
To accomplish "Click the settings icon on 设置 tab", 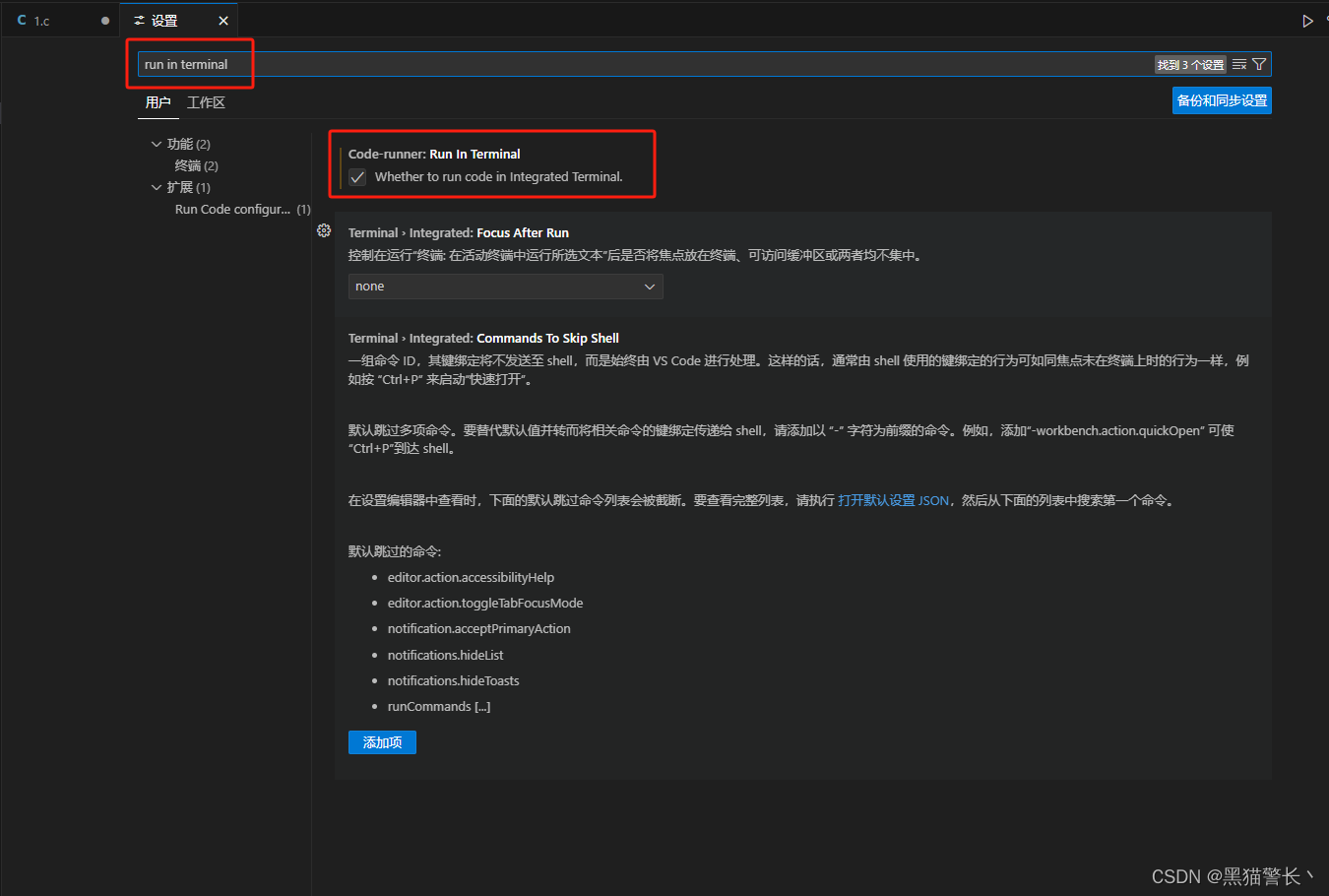I will click(140, 21).
